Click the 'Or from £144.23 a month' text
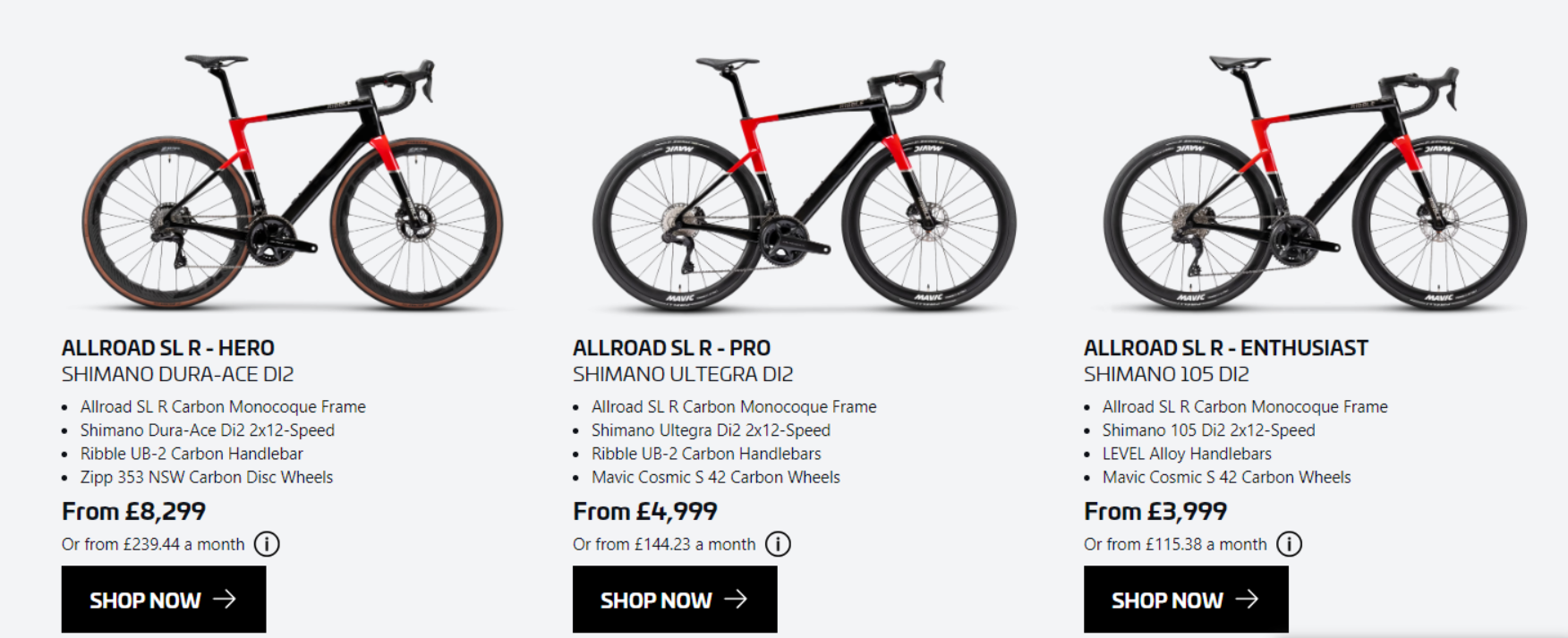The width and height of the screenshot is (1568, 638). [664, 544]
